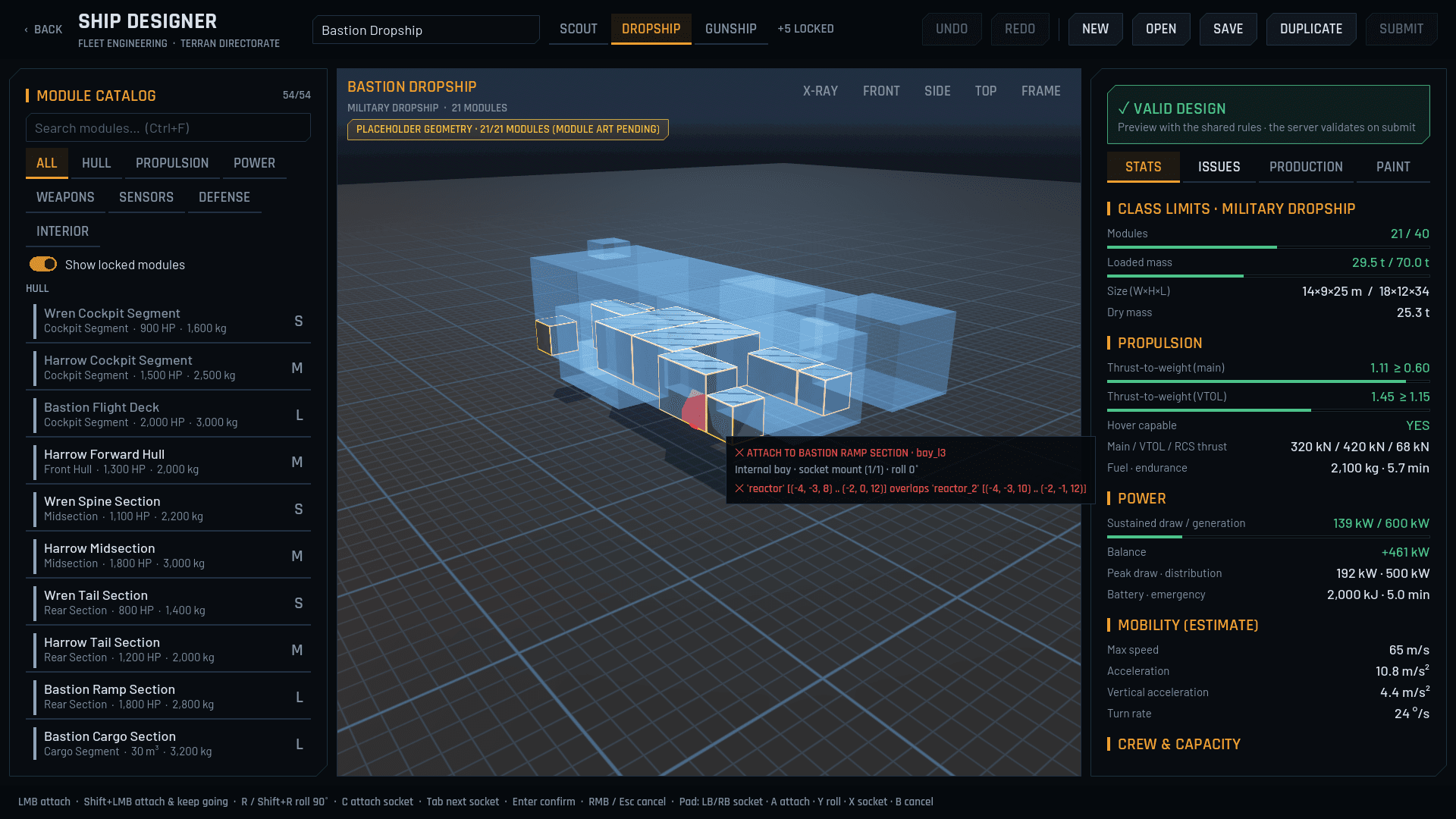Open the Gunship class tab

pyautogui.click(x=731, y=29)
